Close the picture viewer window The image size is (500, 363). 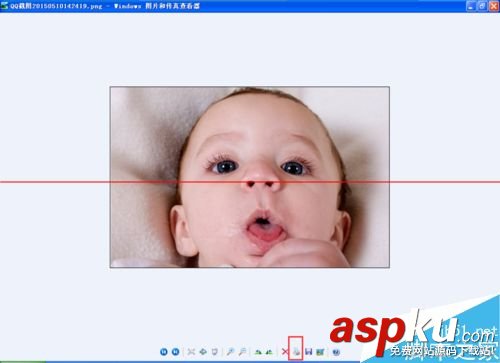(494, 6)
